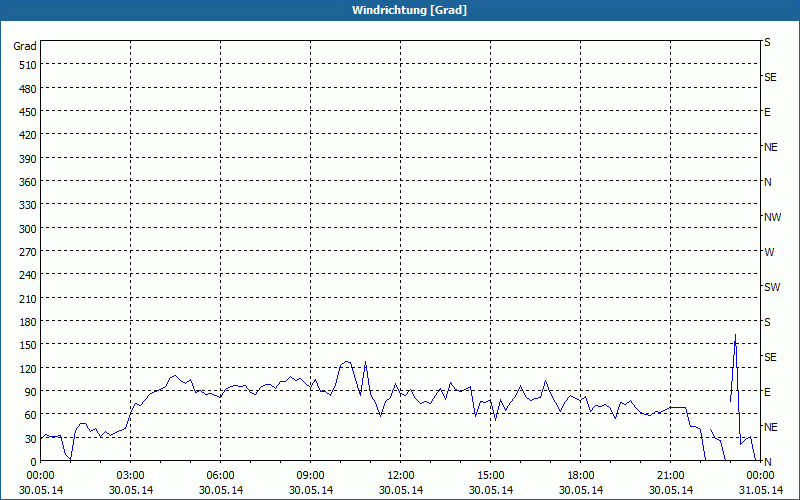Click the 60 y-axis value
This screenshot has height=500, width=800.
point(31,415)
